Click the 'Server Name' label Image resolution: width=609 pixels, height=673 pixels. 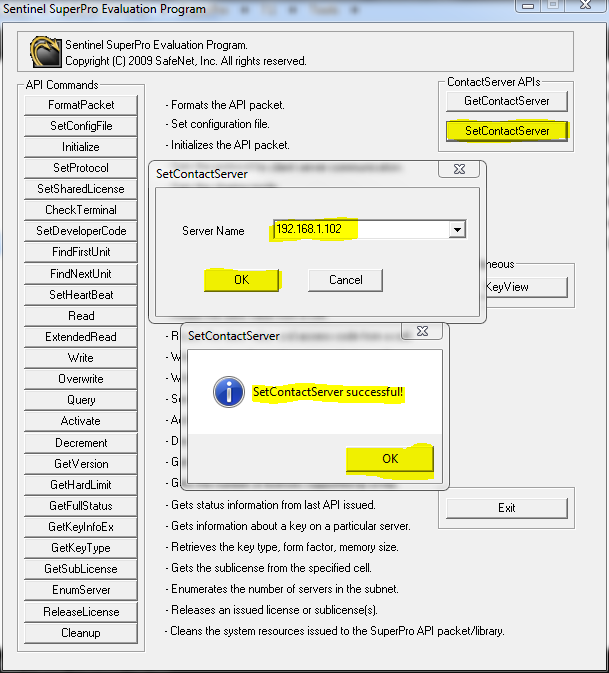pyautogui.click(x=213, y=231)
